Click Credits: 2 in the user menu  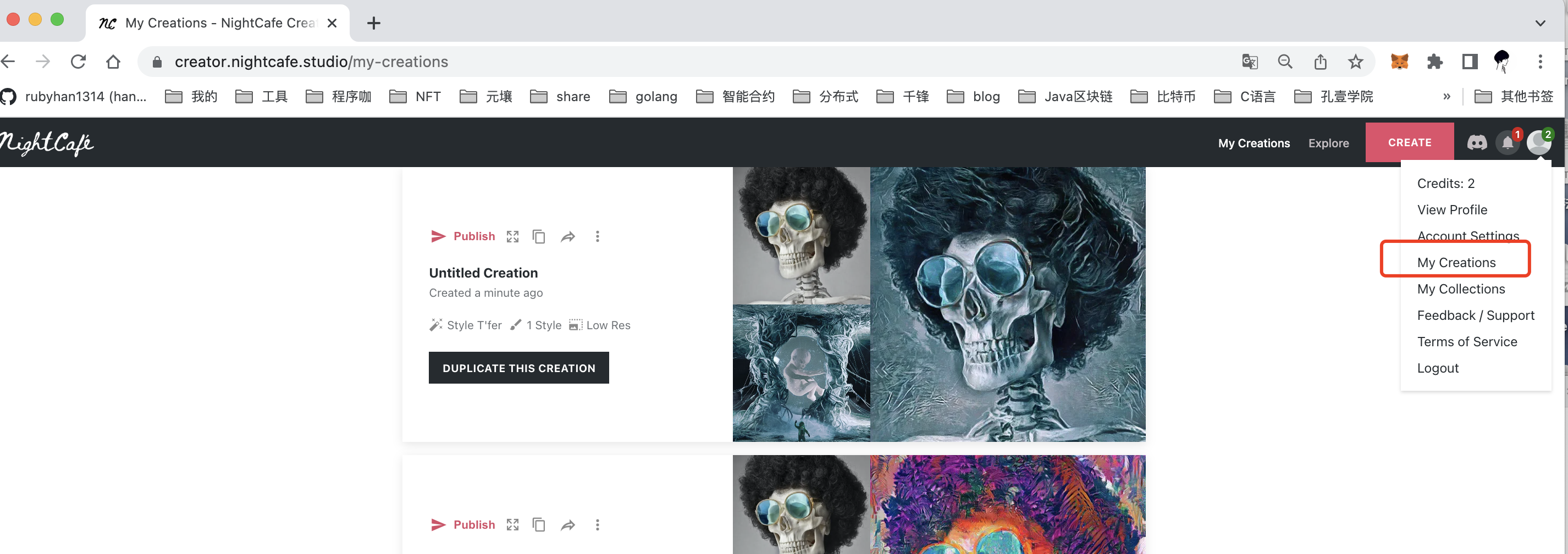(1445, 183)
